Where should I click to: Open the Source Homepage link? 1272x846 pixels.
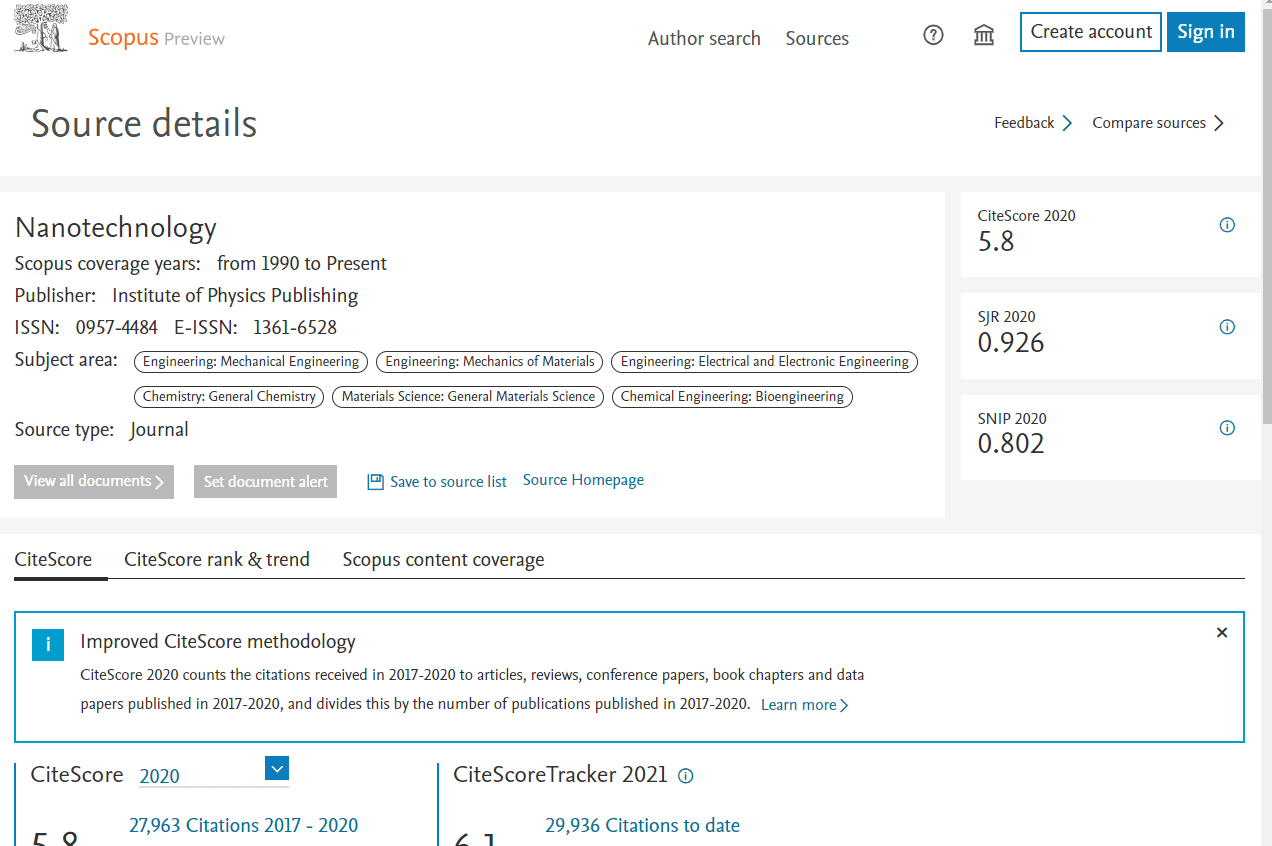(583, 480)
